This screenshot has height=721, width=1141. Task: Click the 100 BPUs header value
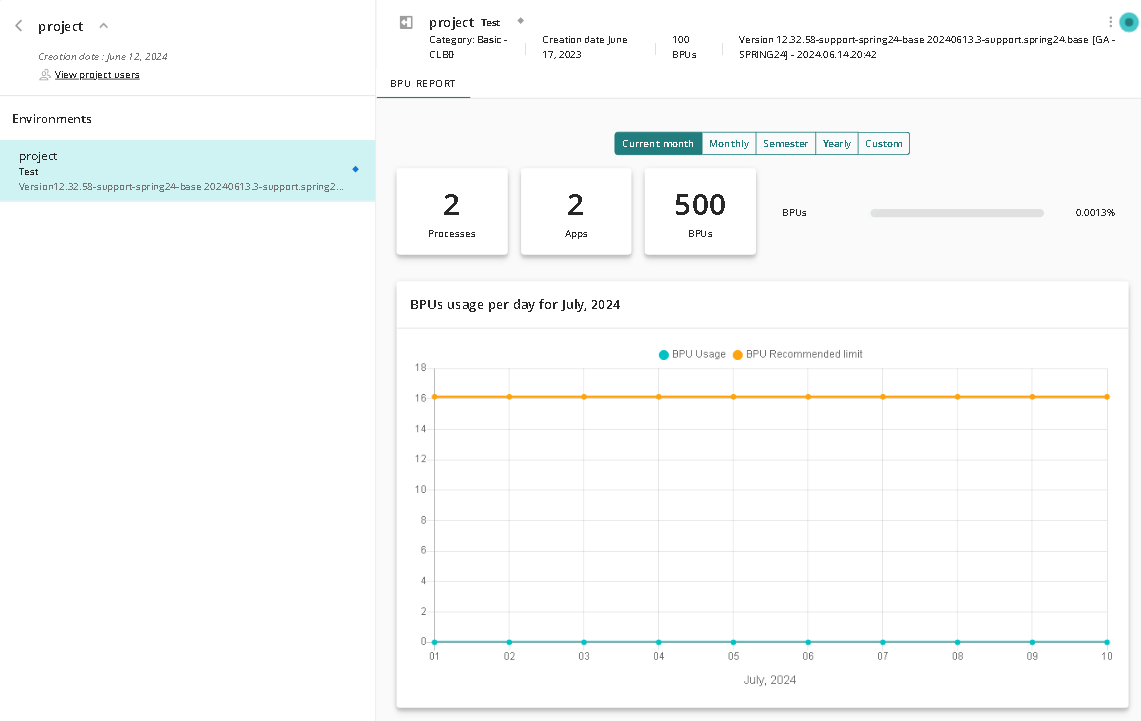684,47
